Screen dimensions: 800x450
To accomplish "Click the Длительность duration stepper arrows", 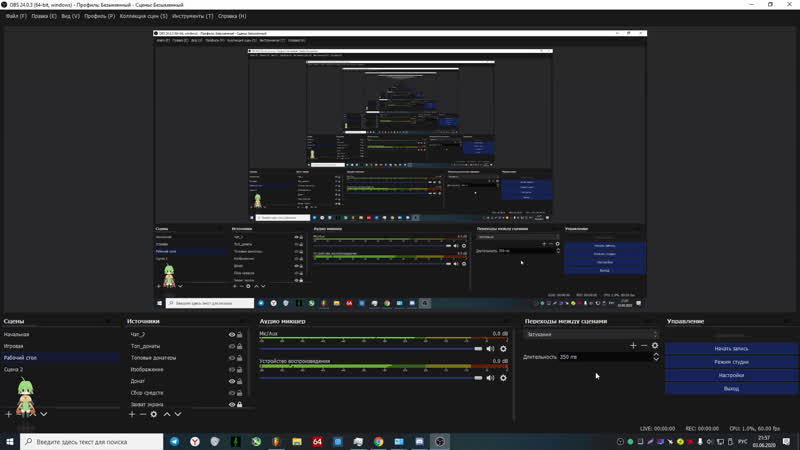I will point(656,357).
